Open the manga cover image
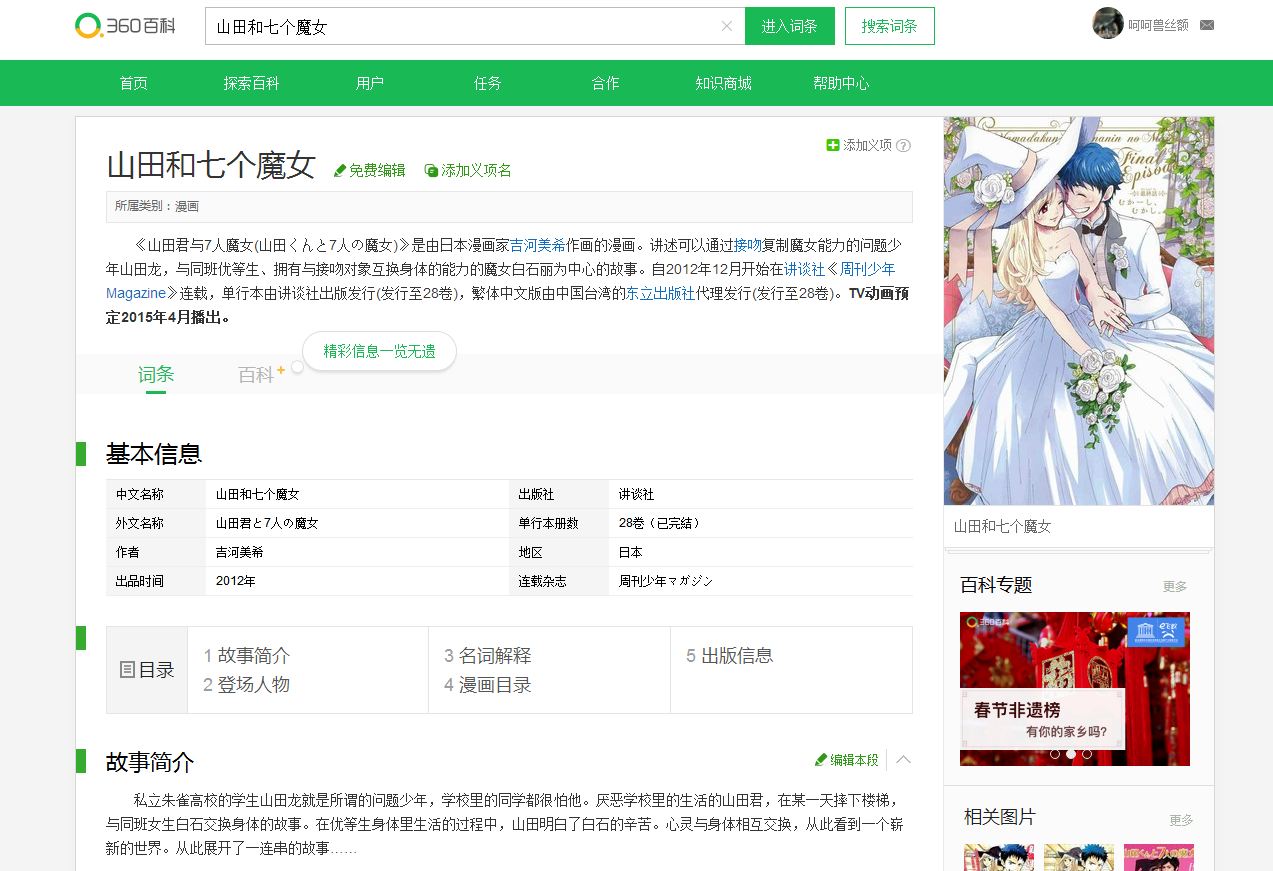The image size is (1273, 871). [x=1079, y=311]
